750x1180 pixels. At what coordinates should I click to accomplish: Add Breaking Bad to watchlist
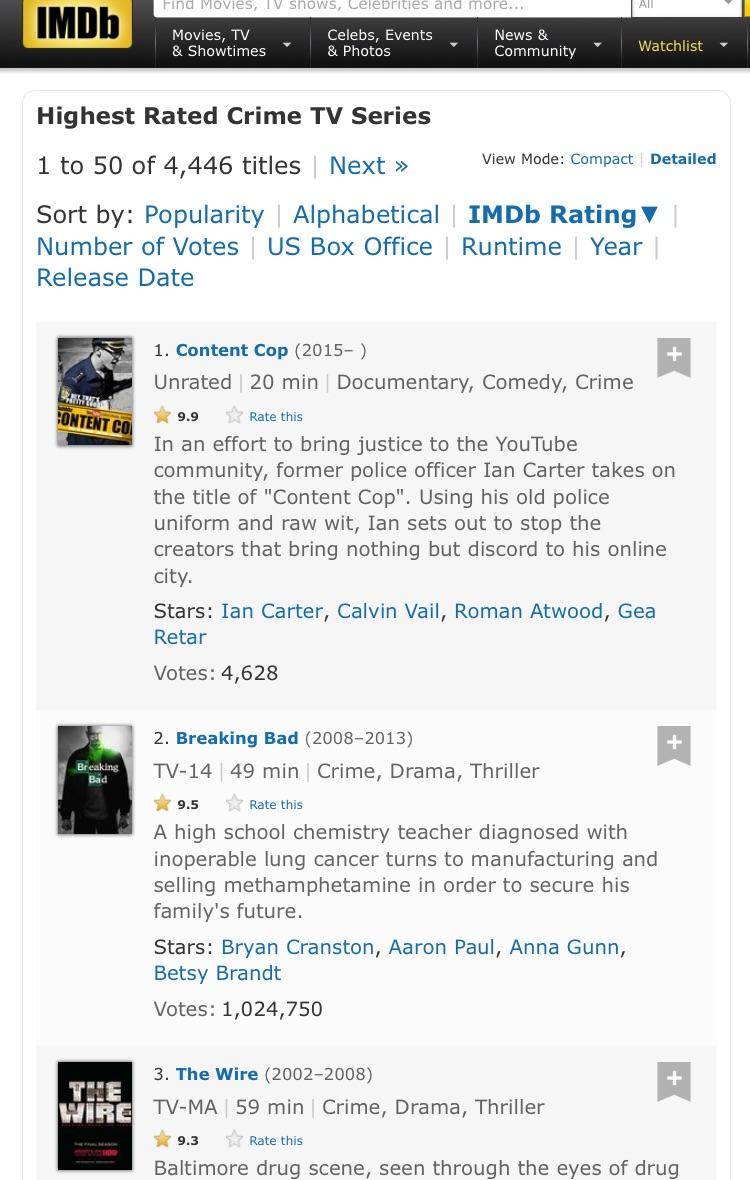pos(674,744)
